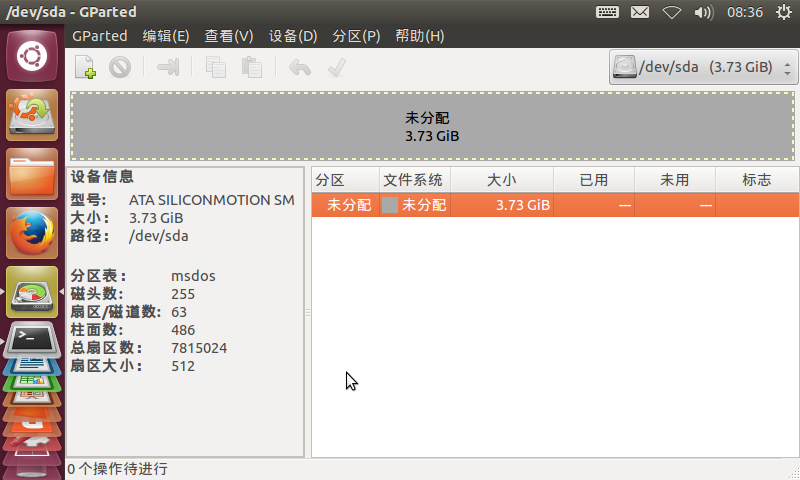
Task: Click the path value /dev/sda
Action: [x=159, y=236]
